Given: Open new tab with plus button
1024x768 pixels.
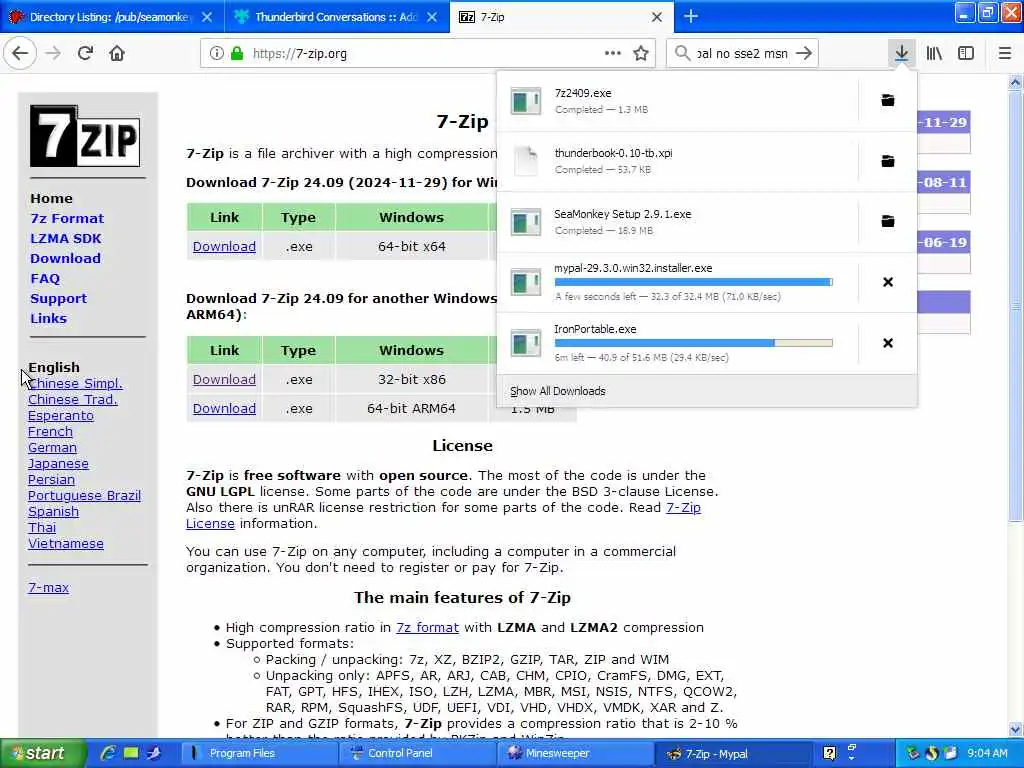Looking at the screenshot, I should point(690,17).
